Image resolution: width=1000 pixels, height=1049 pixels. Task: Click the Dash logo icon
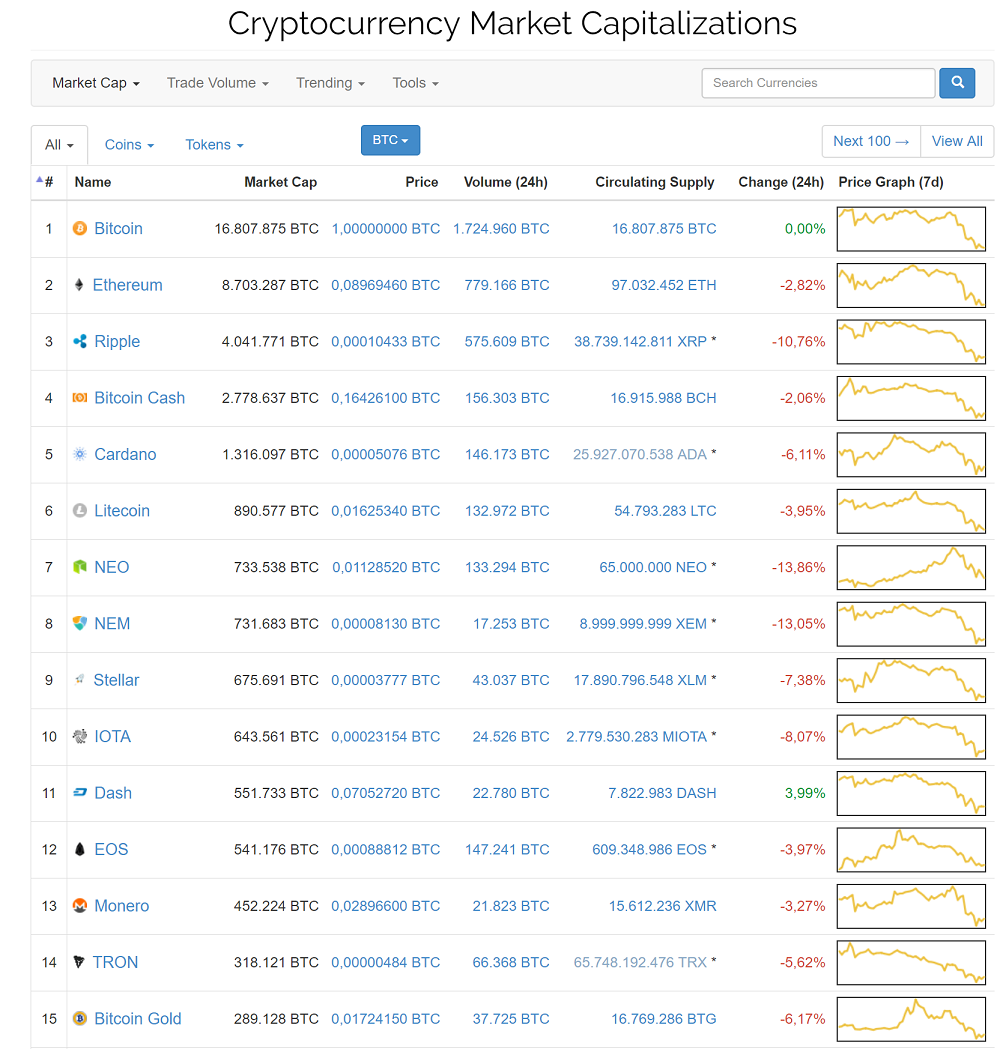(80, 793)
